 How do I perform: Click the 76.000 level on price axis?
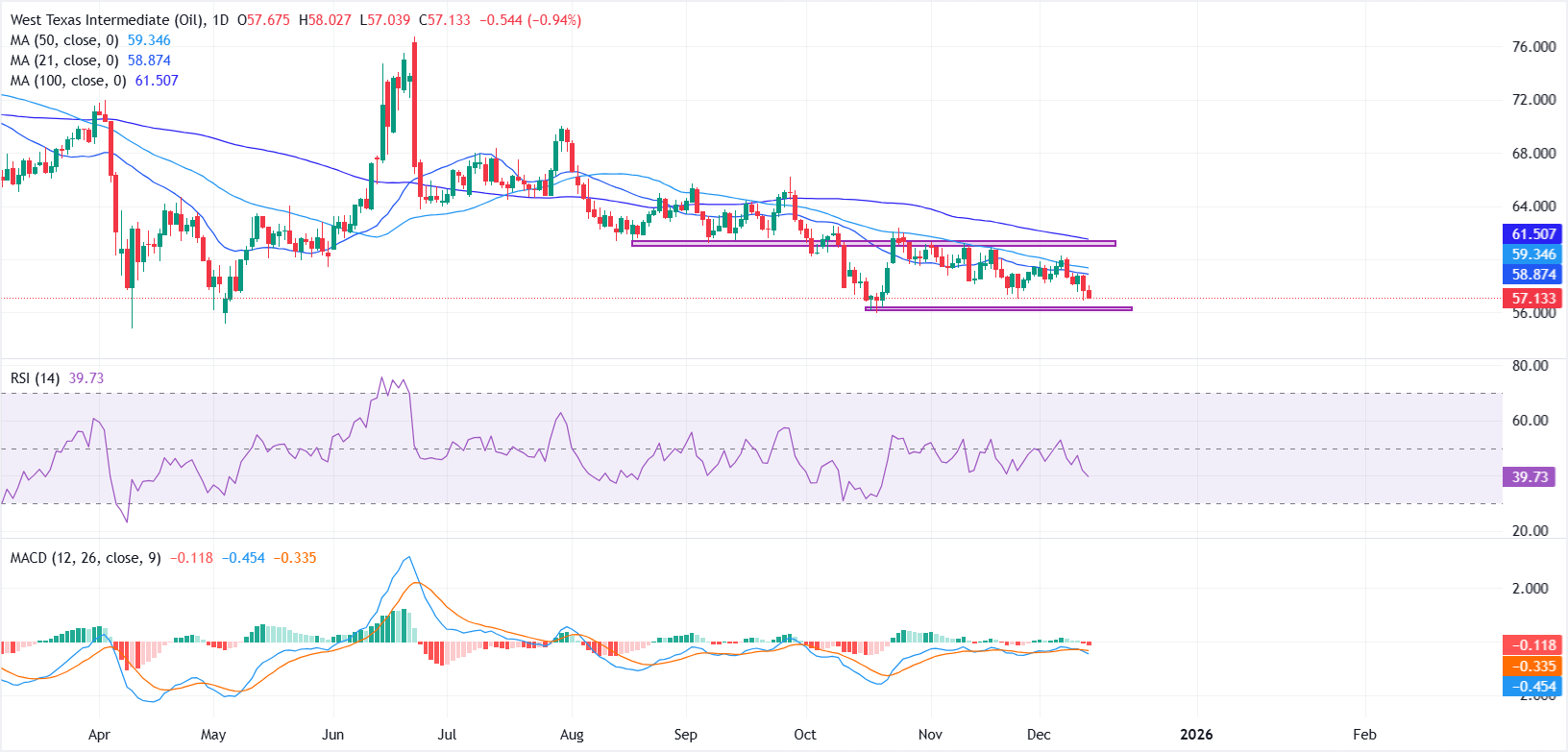[1533, 47]
